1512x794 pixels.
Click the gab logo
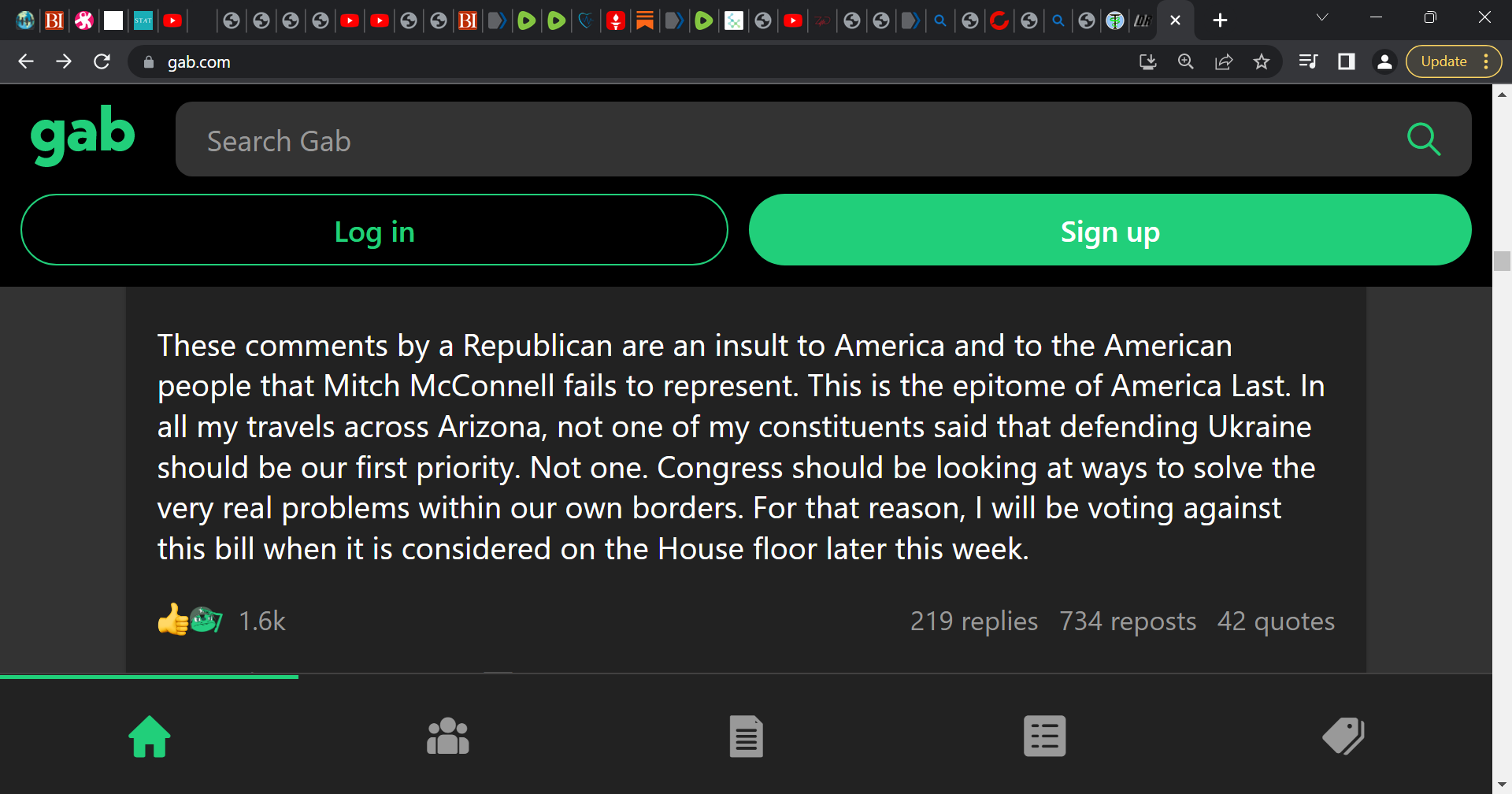point(83,135)
